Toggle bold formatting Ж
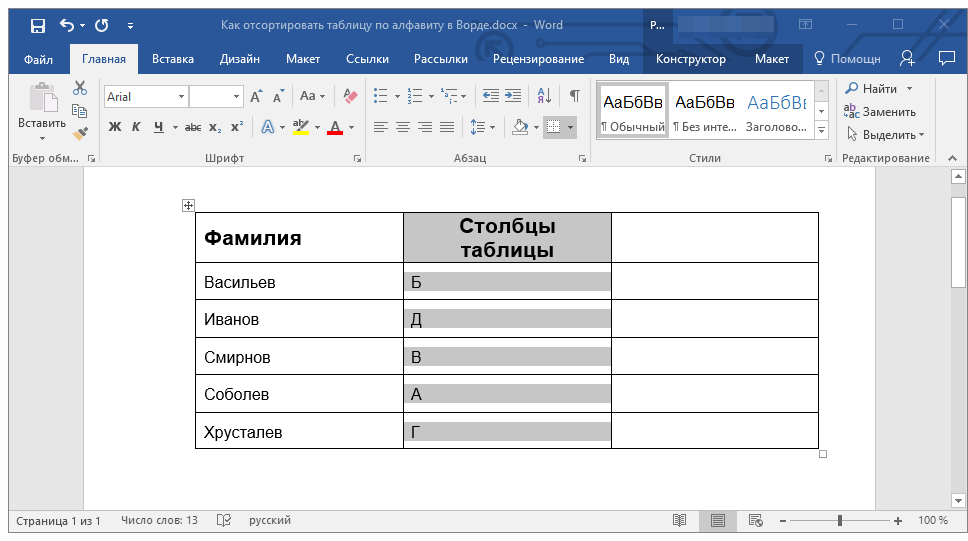Viewport: 968px width, 541px height. pos(115,127)
